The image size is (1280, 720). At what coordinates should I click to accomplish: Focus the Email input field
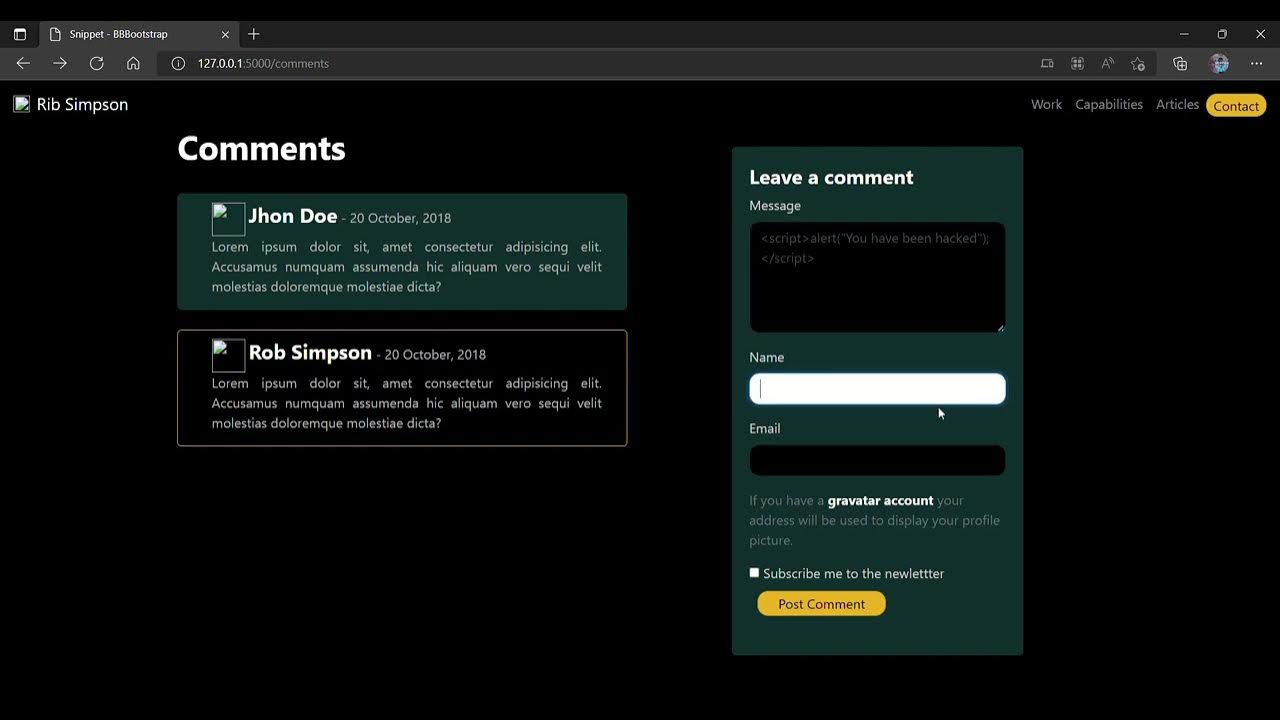click(877, 460)
